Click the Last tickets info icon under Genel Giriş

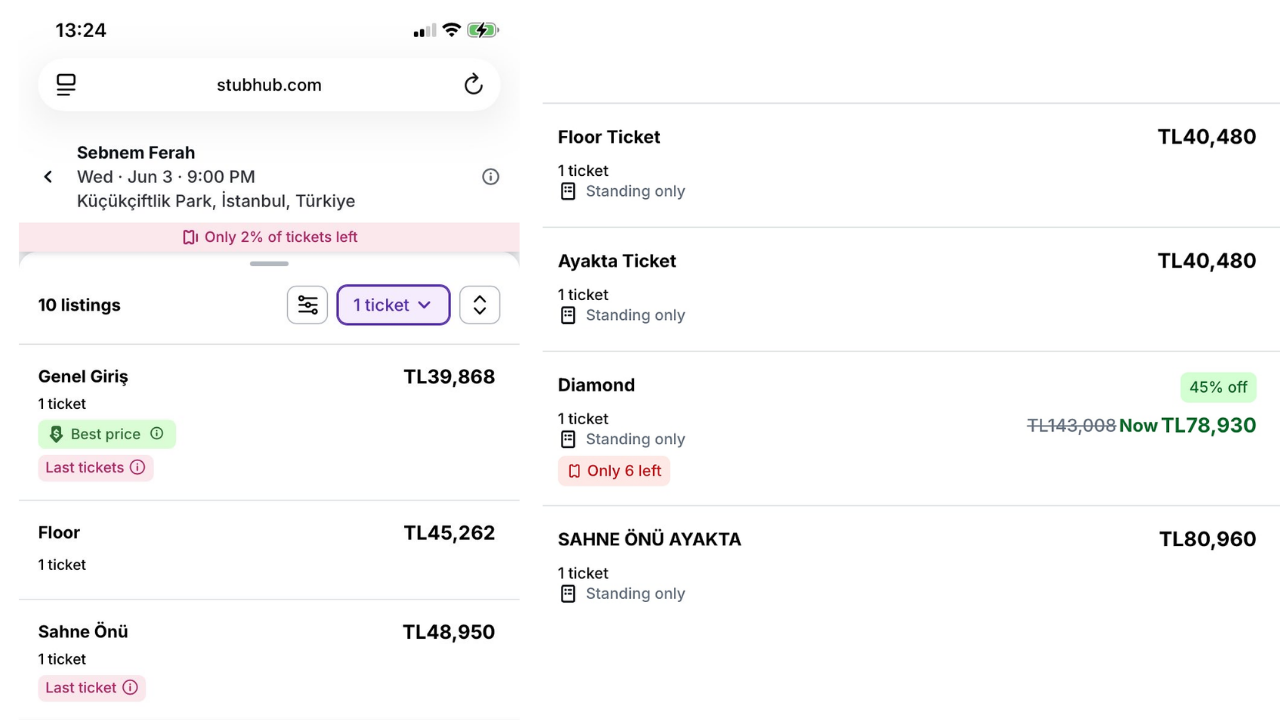tap(138, 467)
